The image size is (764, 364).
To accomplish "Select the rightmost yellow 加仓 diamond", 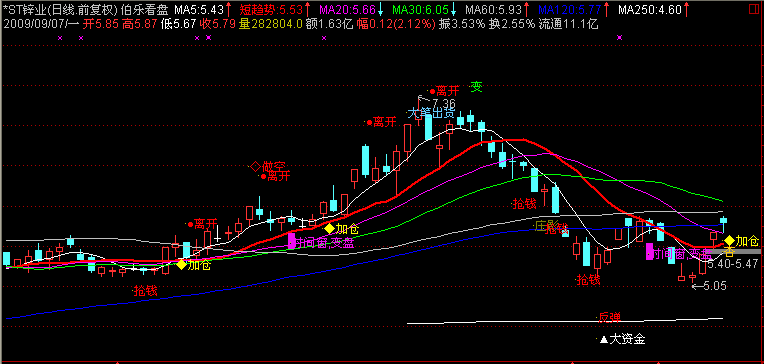I will click(729, 241).
